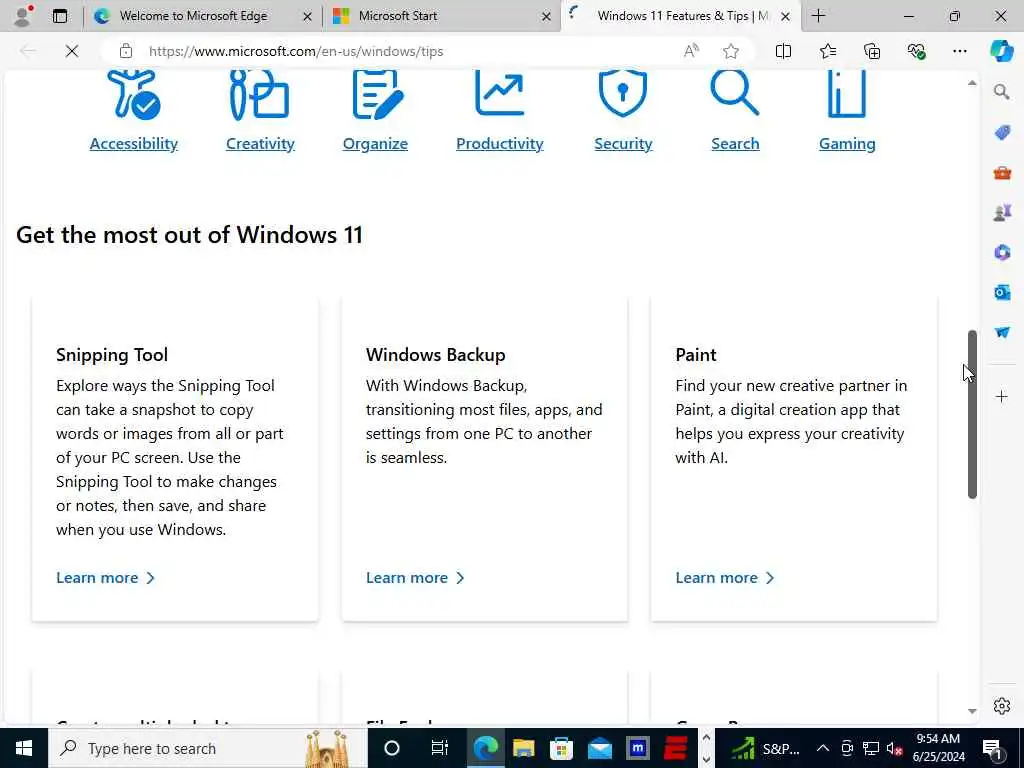Open sidebar Shopping tag icon
1024x768 pixels.
click(1002, 132)
